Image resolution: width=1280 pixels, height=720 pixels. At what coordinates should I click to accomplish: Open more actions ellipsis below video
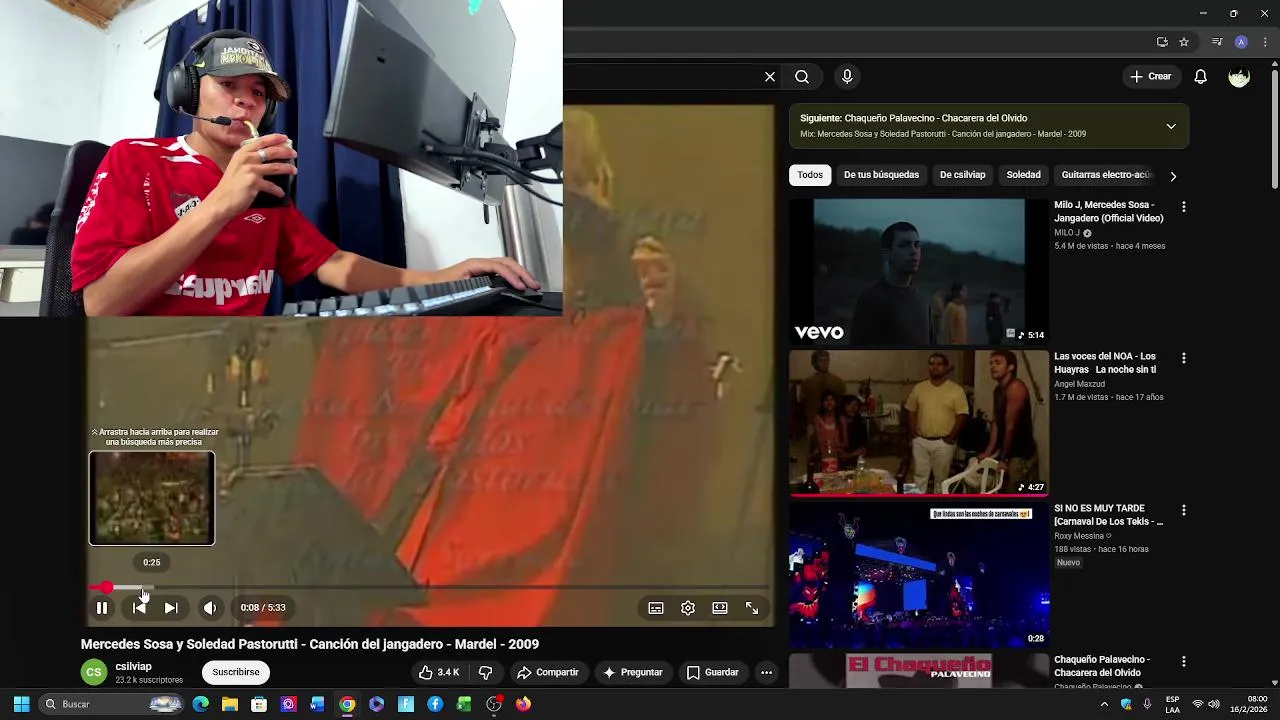766,673
